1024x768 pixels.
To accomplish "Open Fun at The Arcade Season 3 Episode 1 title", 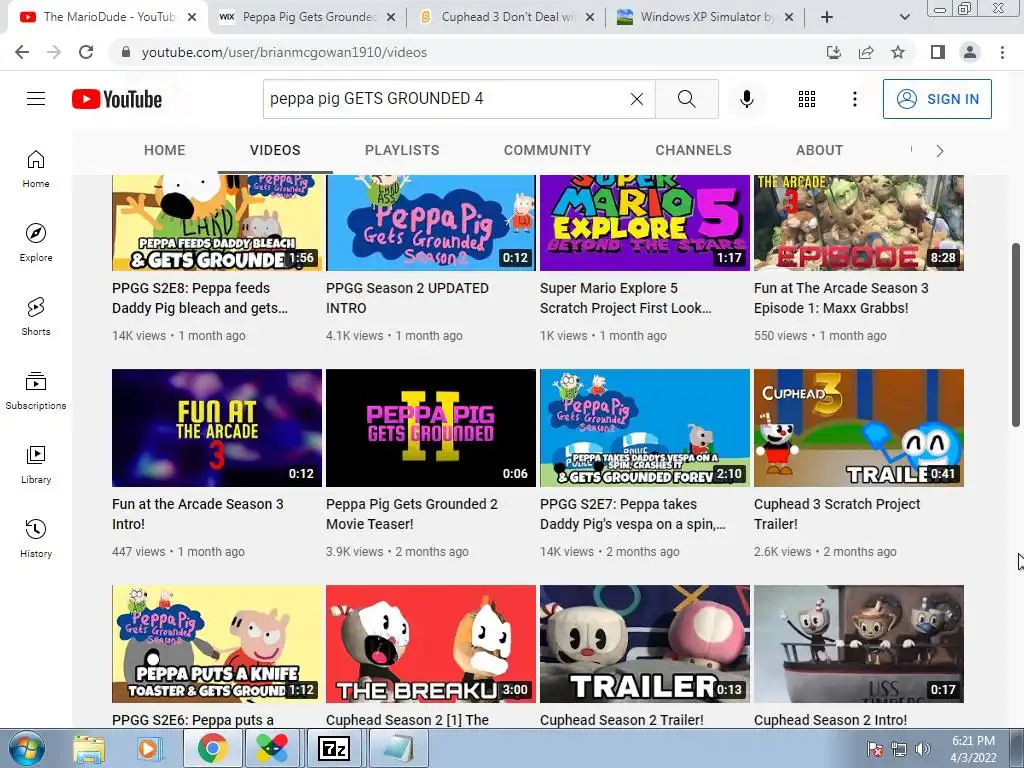I will (x=841, y=298).
